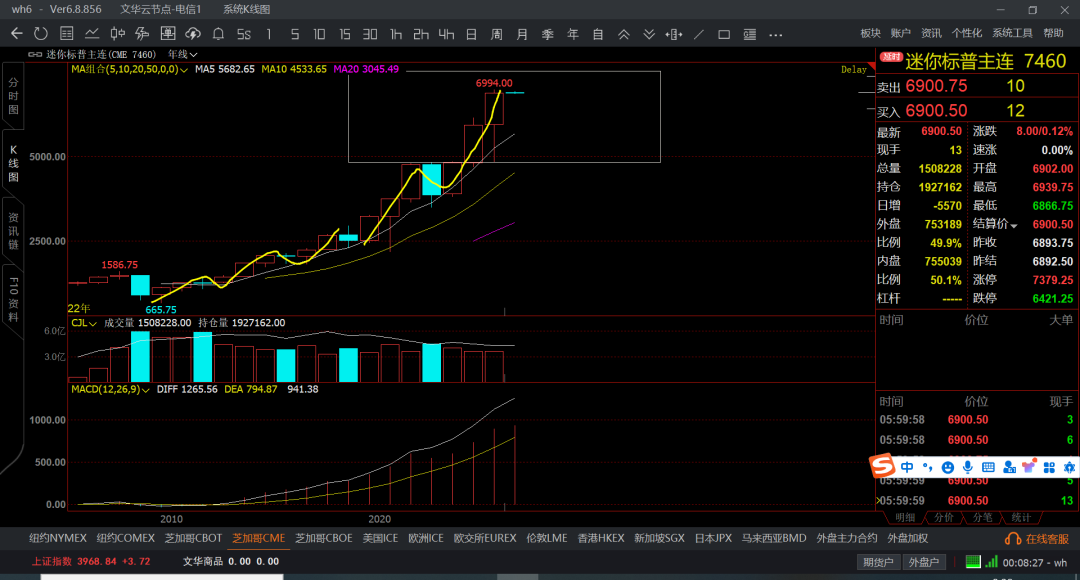Switch to the candlestick chart icon
The width and height of the screenshot is (1080, 580).
coord(117,34)
